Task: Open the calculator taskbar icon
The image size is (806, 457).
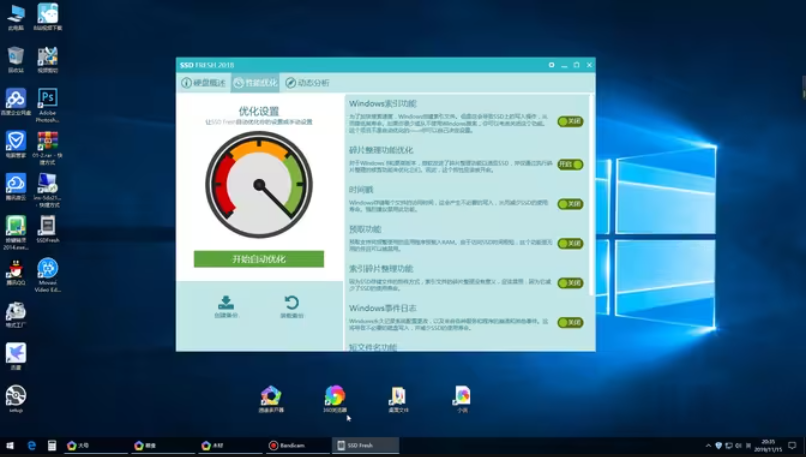Action: click(x=52, y=446)
